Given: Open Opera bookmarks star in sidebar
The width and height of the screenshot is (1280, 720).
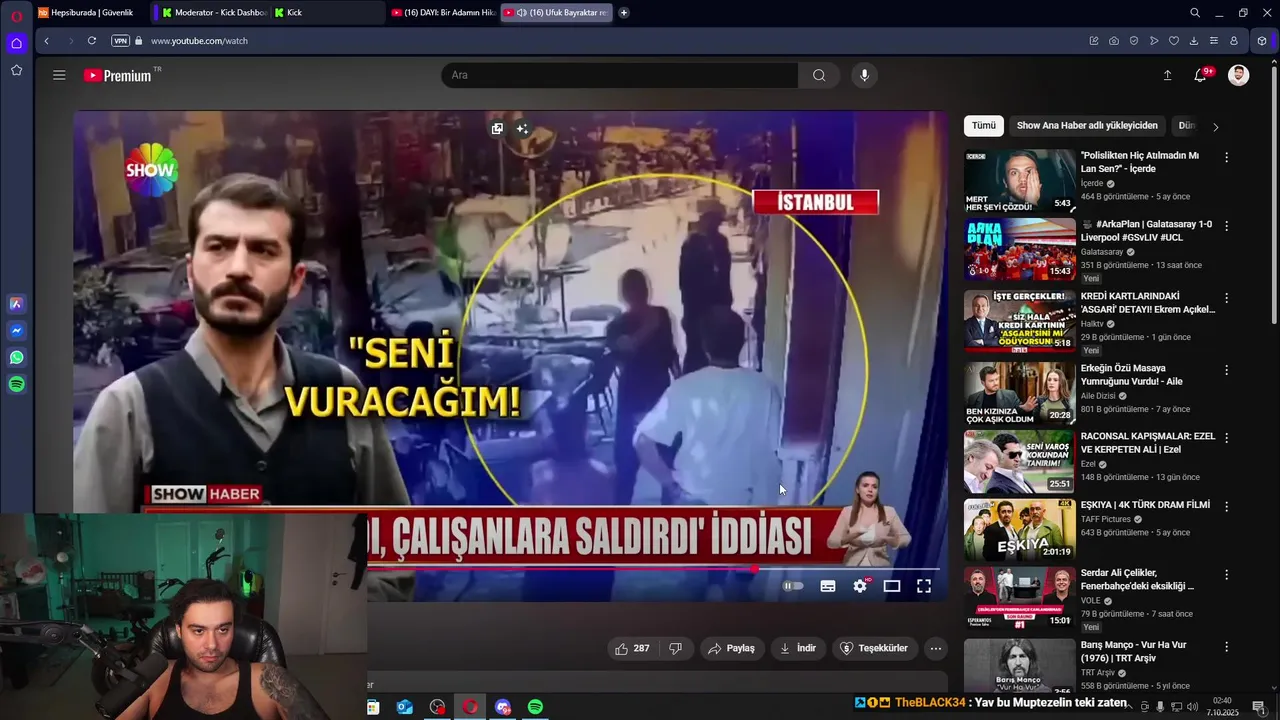Looking at the screenshot, I should [16, 70].
